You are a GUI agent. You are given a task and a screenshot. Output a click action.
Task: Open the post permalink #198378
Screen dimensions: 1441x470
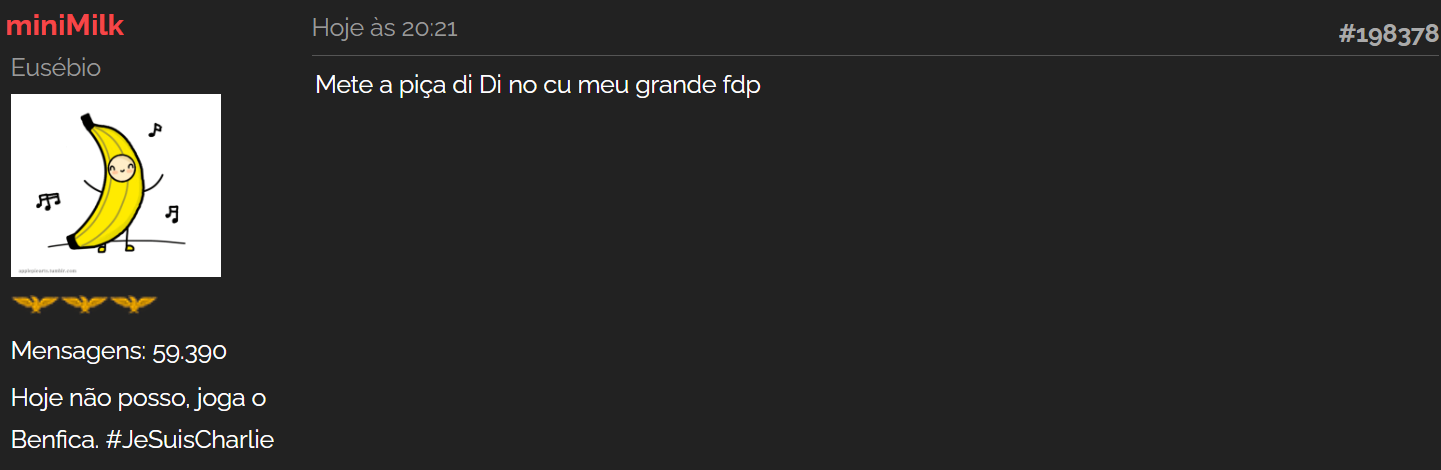point(1388,35)
